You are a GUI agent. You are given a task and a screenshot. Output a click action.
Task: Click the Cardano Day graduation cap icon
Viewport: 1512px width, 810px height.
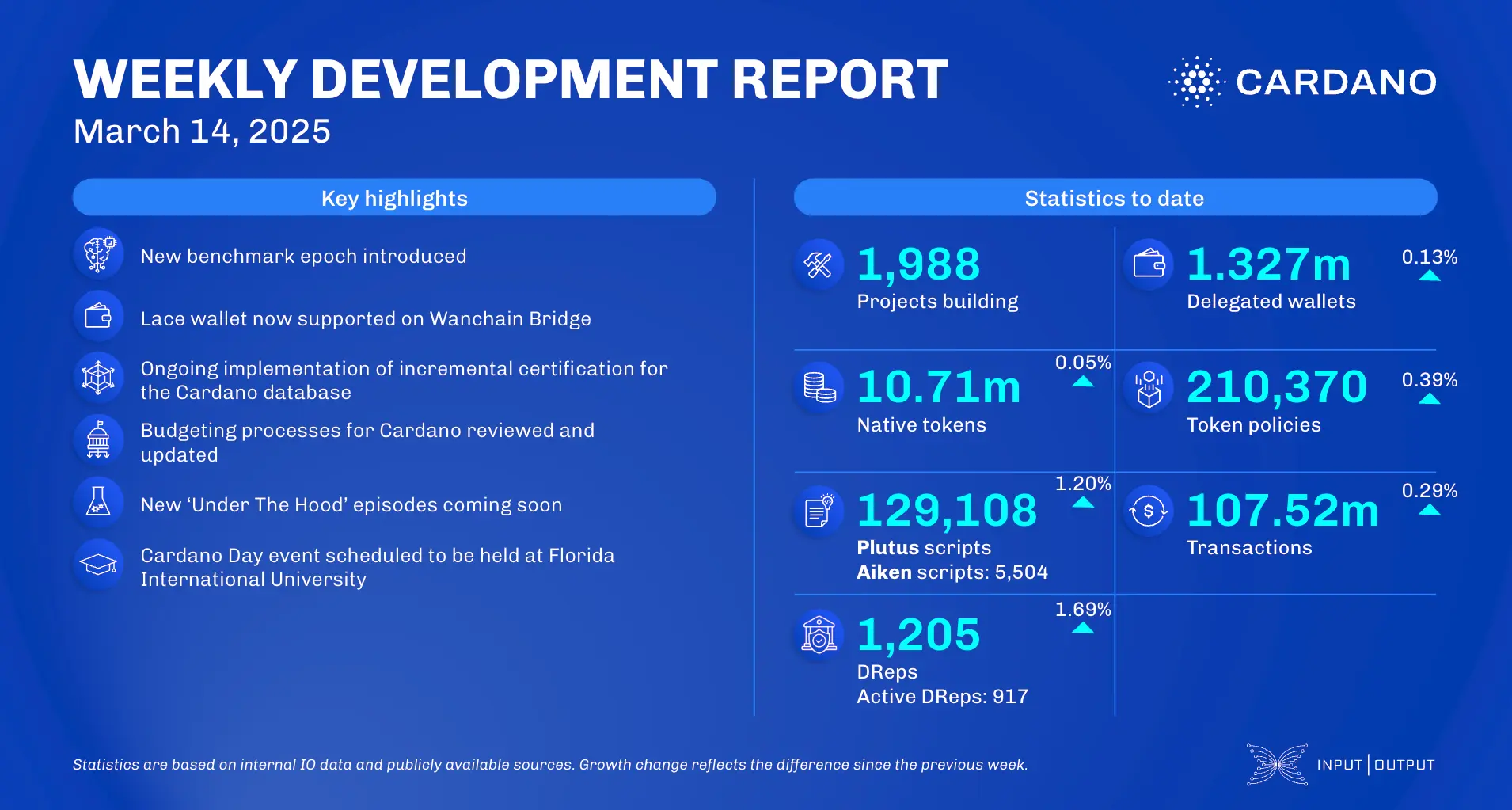[98, 564]
